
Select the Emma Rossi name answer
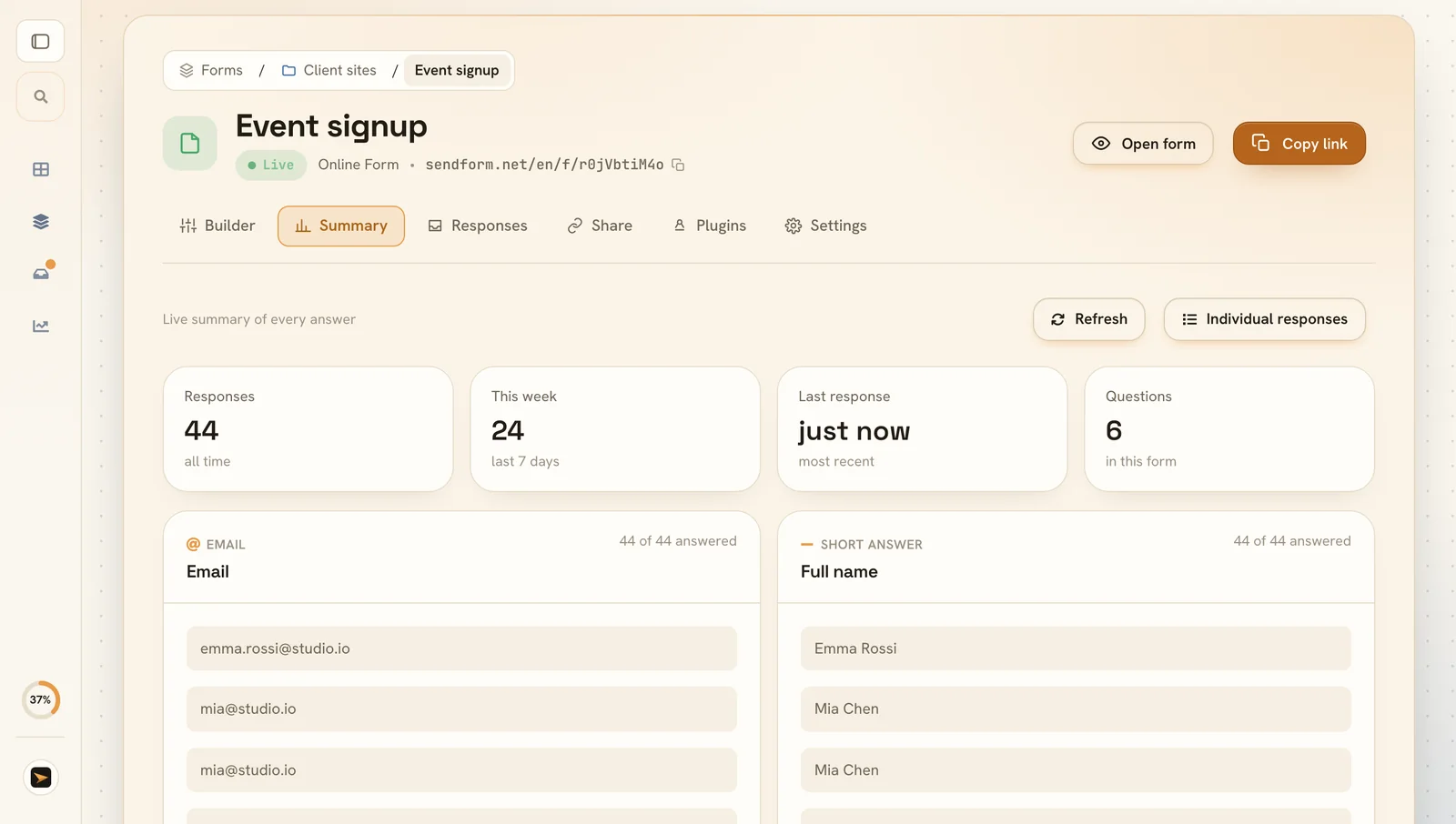[x=1076, y=648]
